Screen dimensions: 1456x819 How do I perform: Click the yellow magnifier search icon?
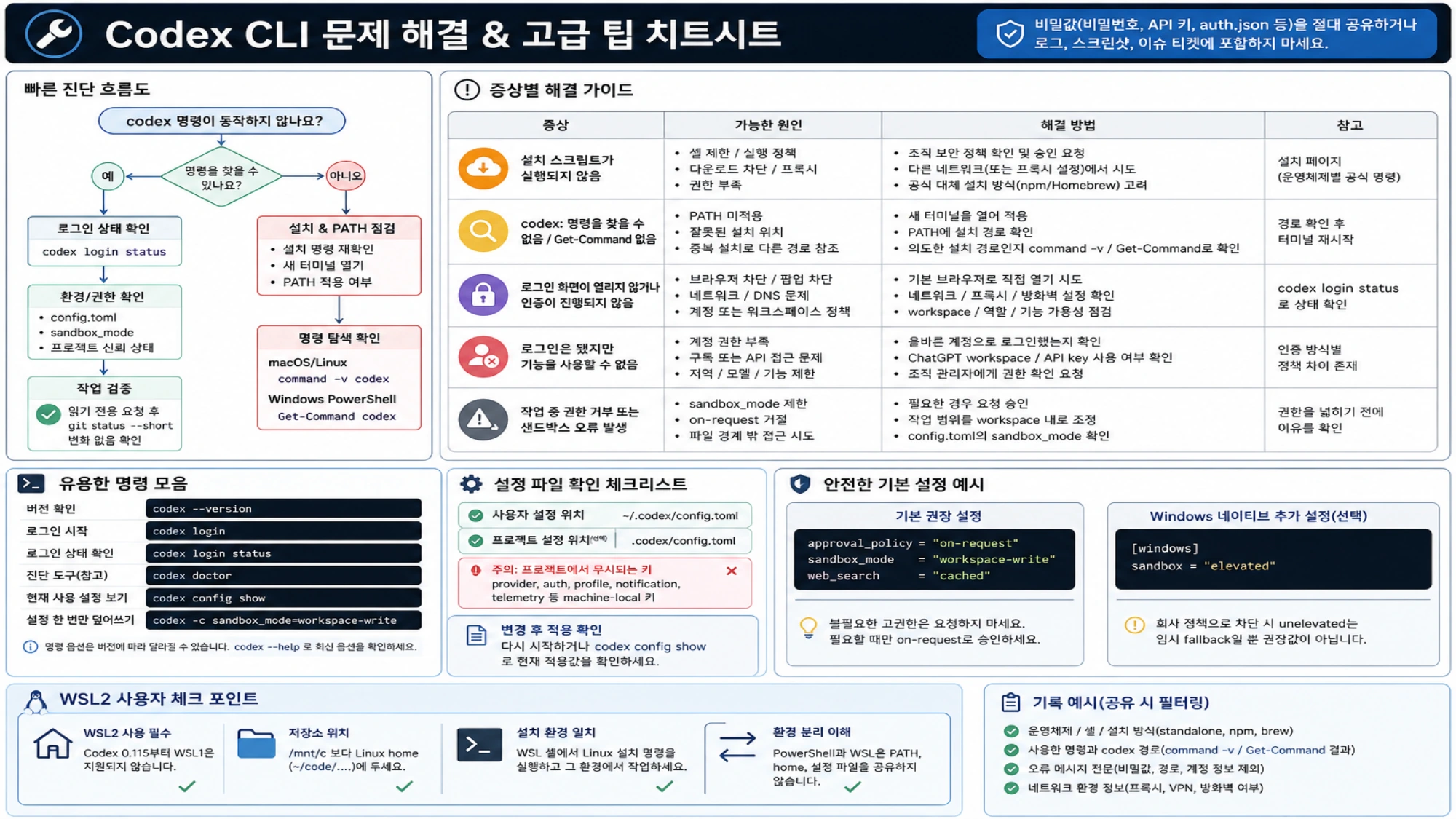coord(483,231)
